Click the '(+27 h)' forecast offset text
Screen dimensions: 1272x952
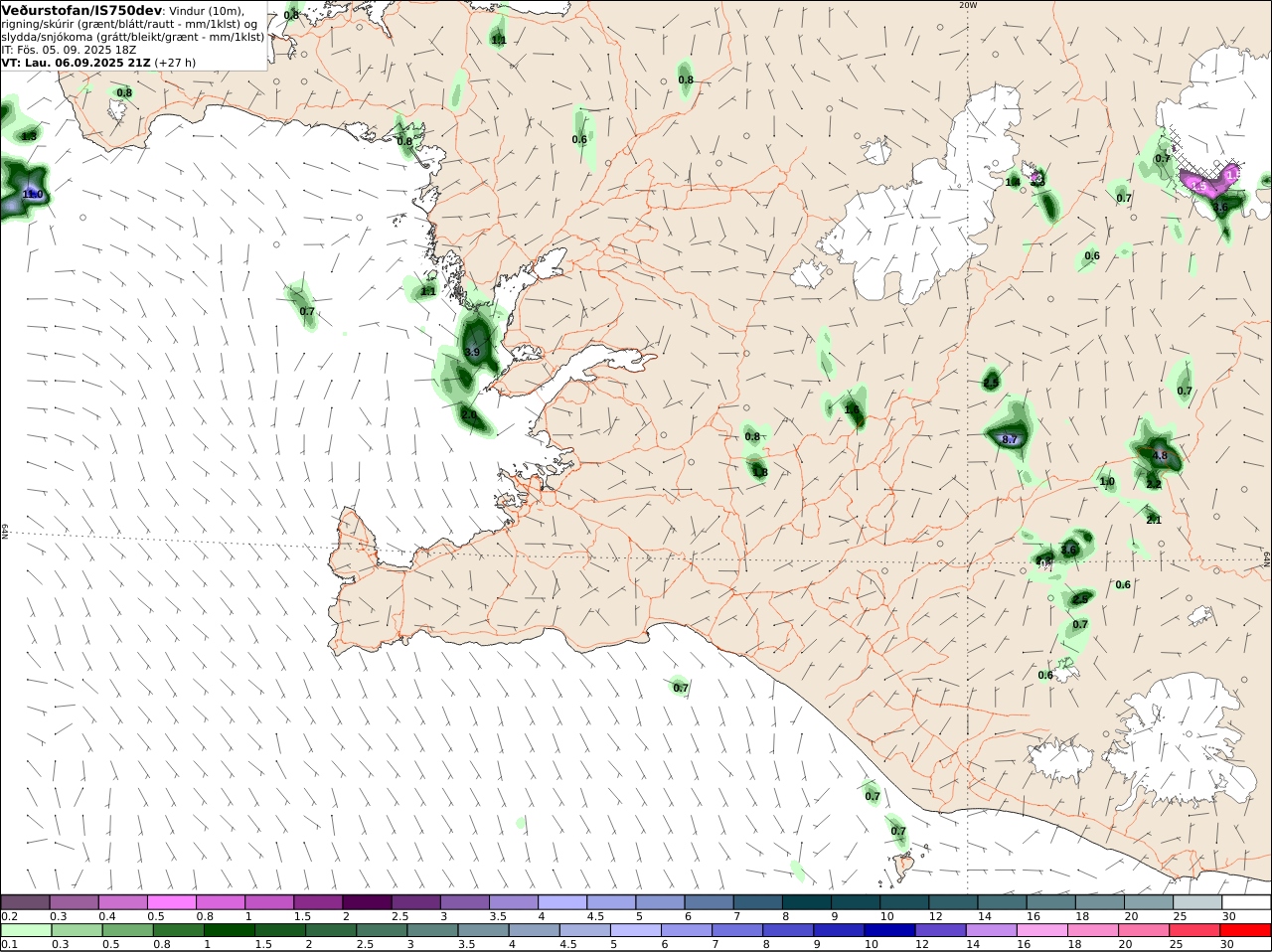(175, 62)
